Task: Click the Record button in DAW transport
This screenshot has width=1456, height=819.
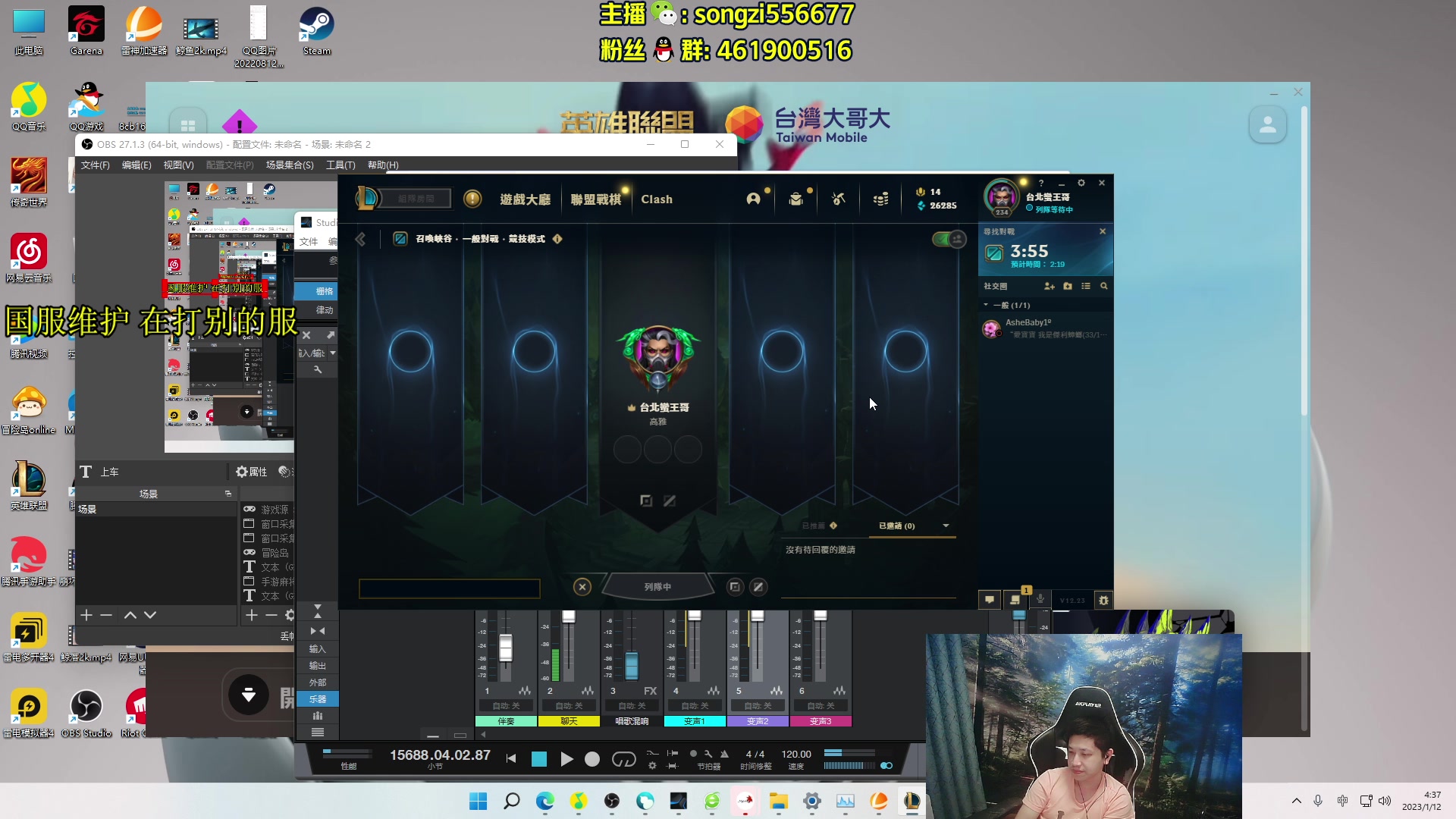Action: [592, 758]
